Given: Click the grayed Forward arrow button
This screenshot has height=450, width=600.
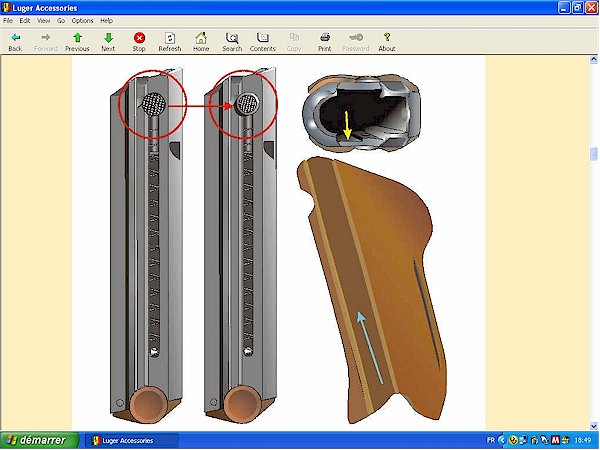Looking at the screenshot, I should coord(46,42).
